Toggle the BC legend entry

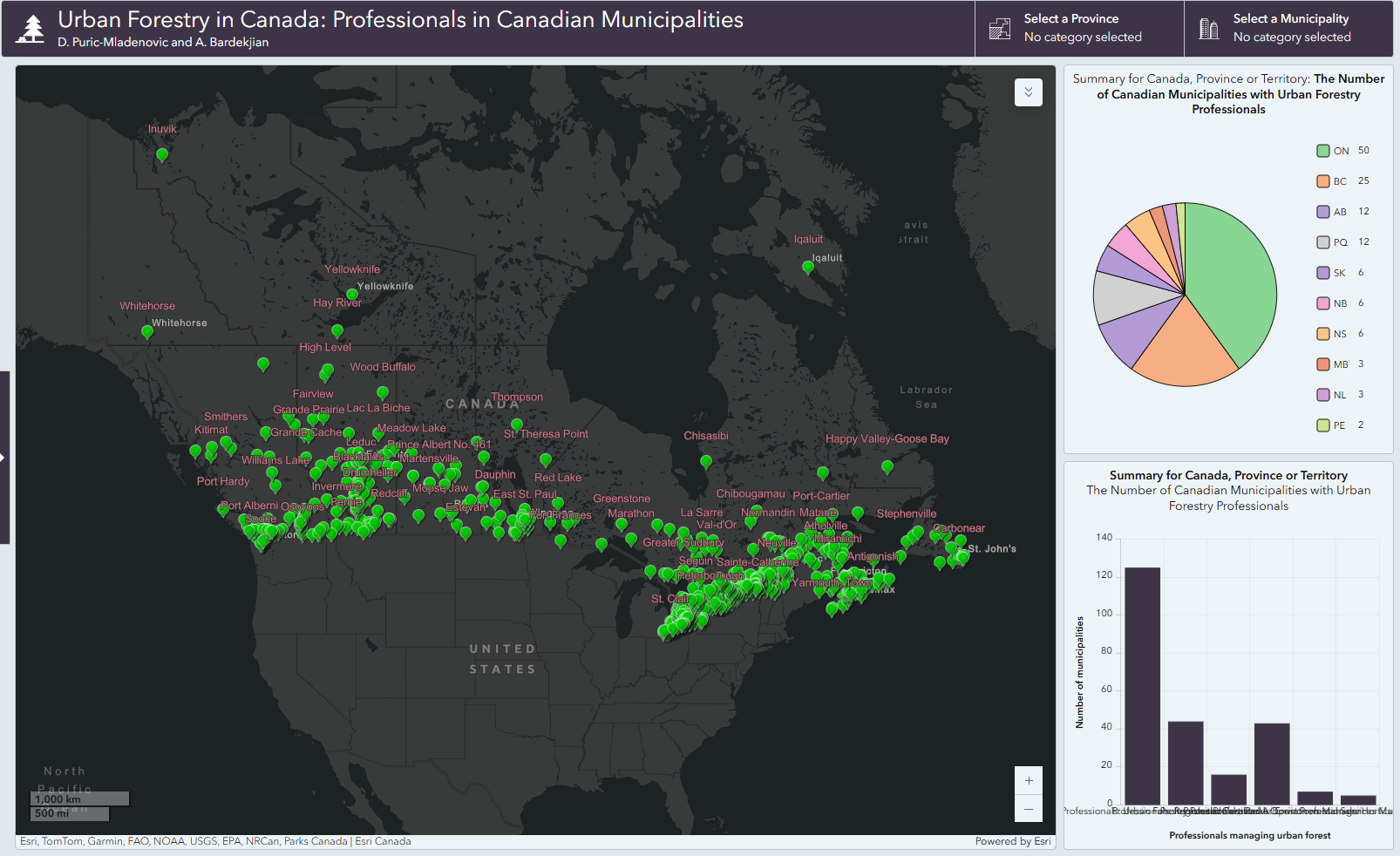click(x=1323, y=181)
